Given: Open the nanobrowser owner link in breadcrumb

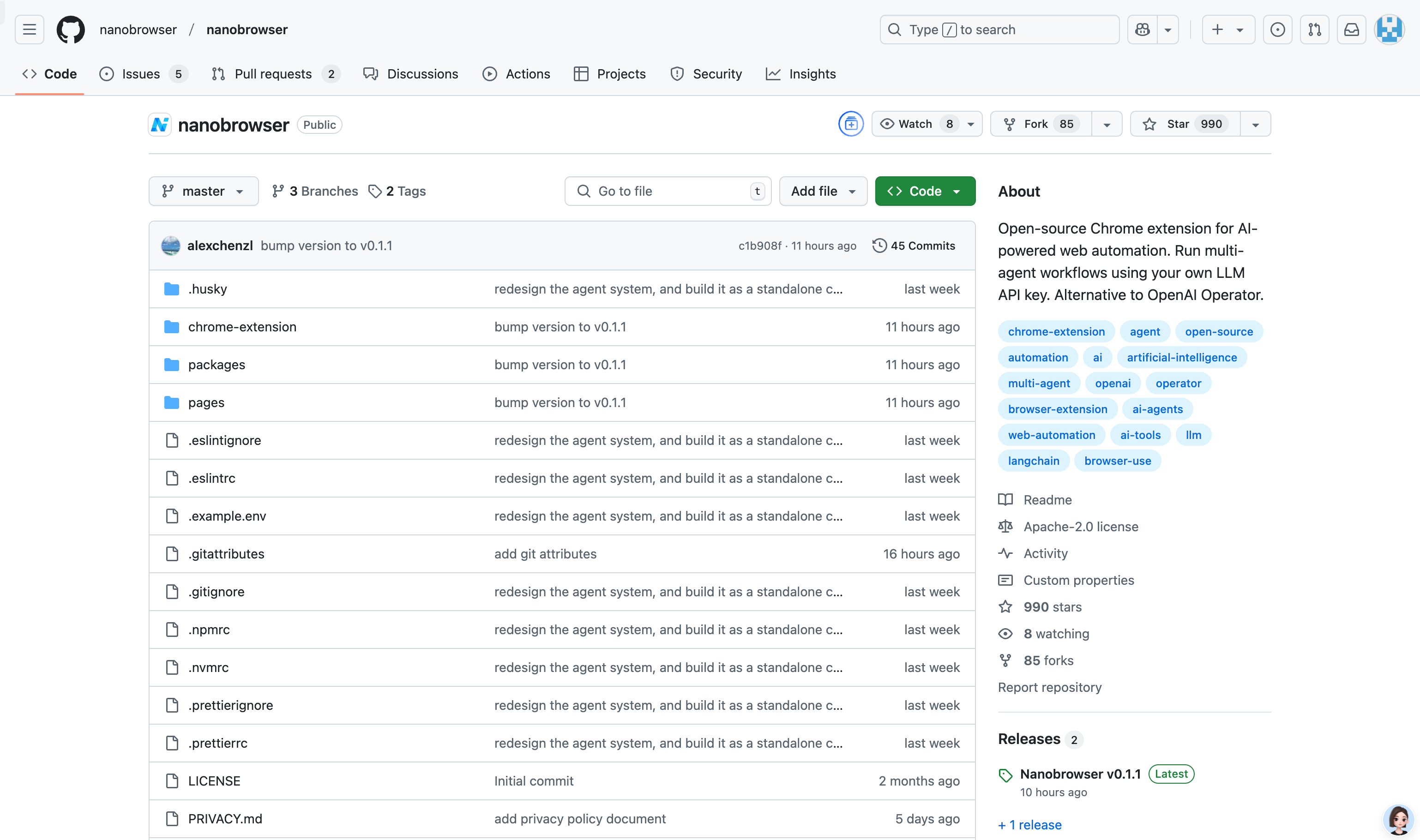Looking at the screenshot, I should (138, 30).
